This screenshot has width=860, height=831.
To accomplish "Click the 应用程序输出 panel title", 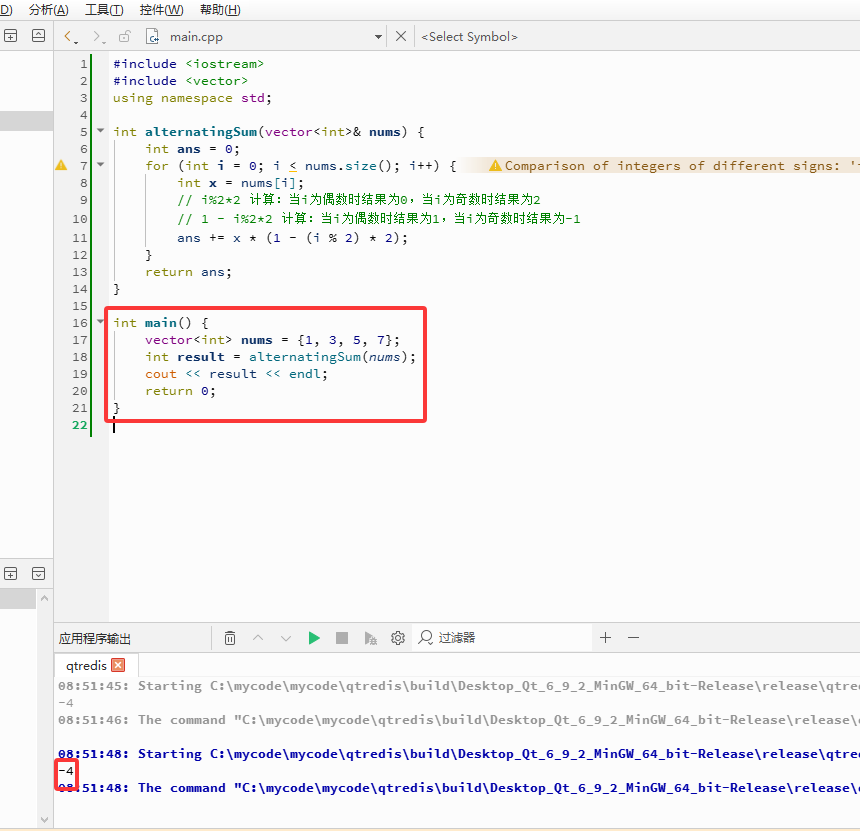I will click(95, 638).
